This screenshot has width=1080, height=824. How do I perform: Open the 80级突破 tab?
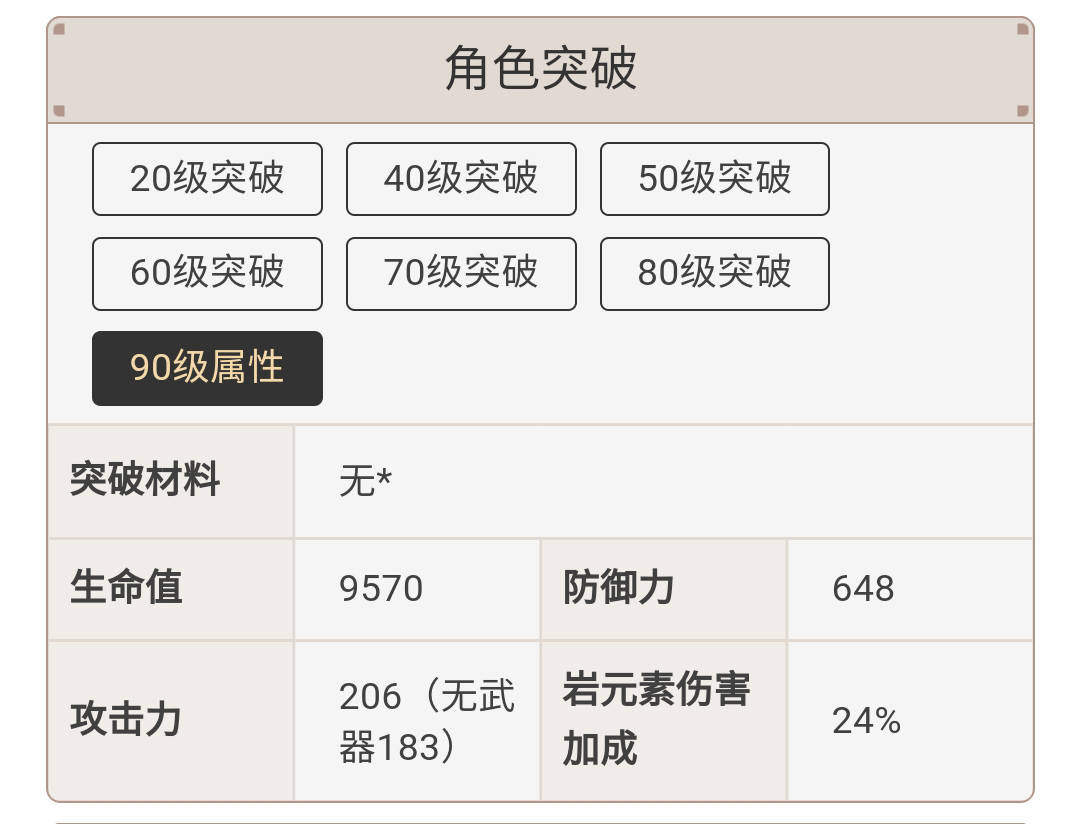[x=715, y=274]
